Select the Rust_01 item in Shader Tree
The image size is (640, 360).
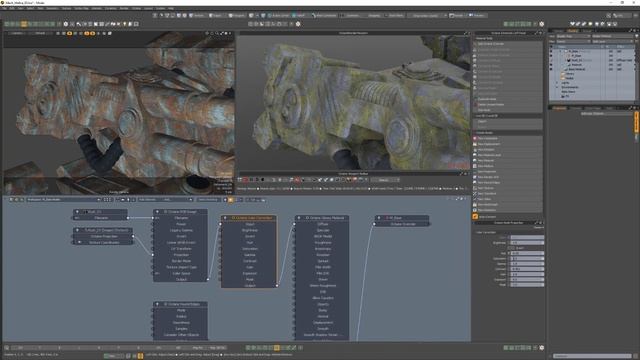(x=577, y=60)
